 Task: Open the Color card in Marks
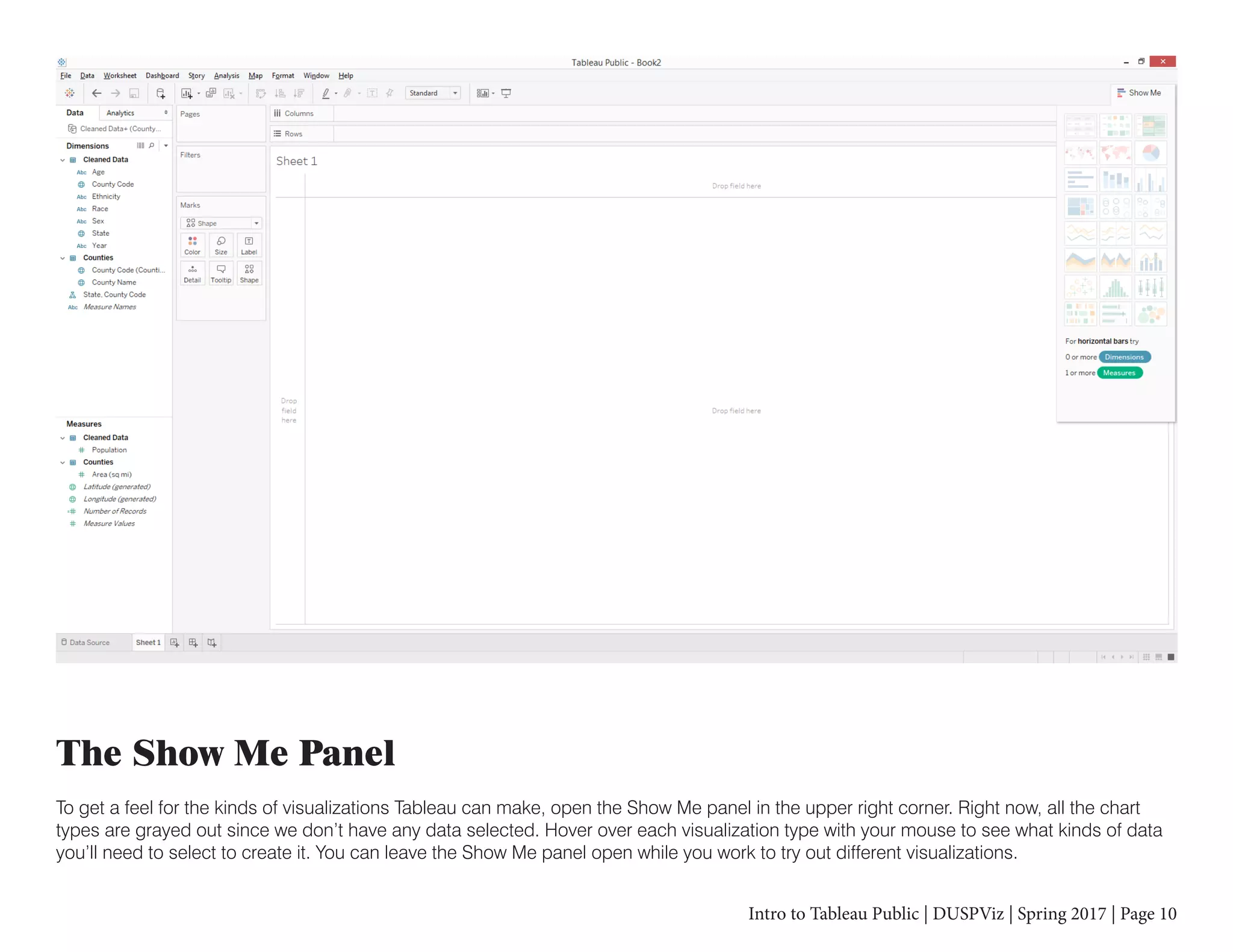tap(193, 246)
